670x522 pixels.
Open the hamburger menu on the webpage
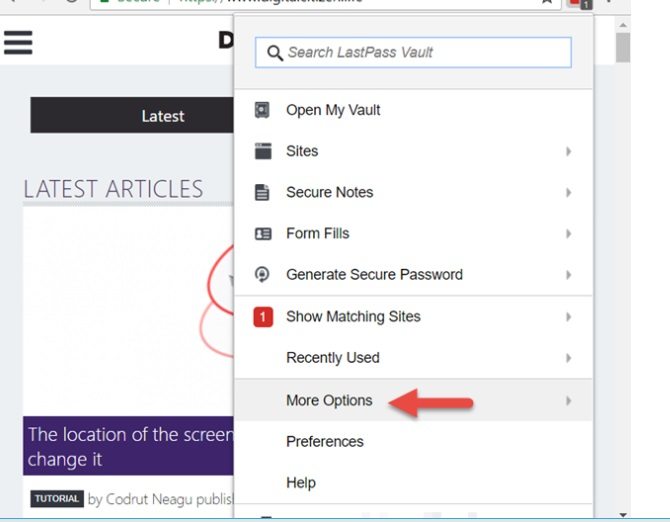(18, 43)
